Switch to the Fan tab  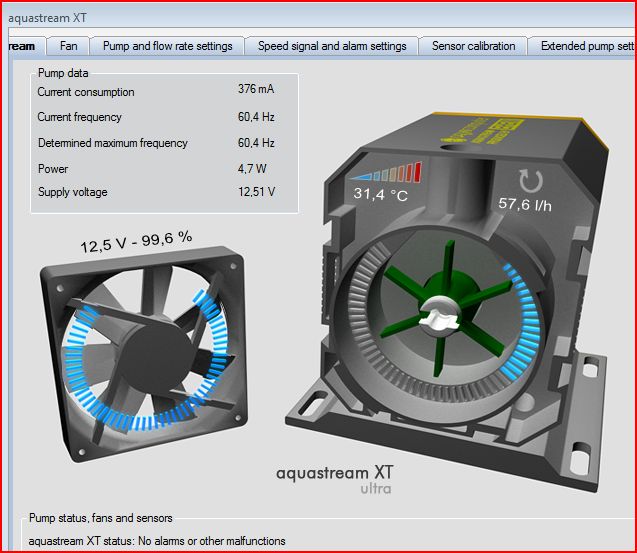[x=68, y=46]
